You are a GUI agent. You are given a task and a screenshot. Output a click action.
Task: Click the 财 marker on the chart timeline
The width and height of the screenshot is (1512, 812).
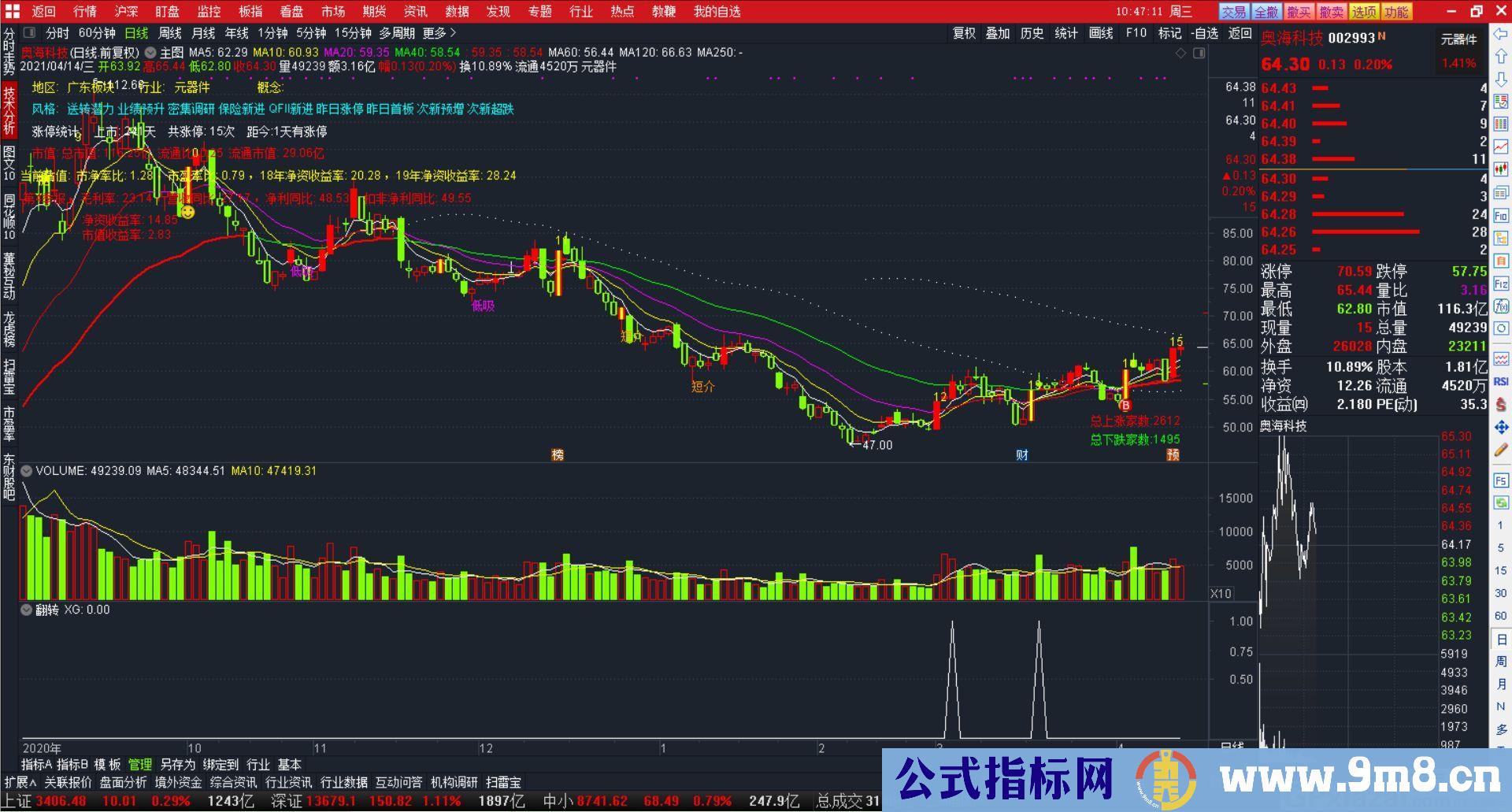tap(1022, 454)
